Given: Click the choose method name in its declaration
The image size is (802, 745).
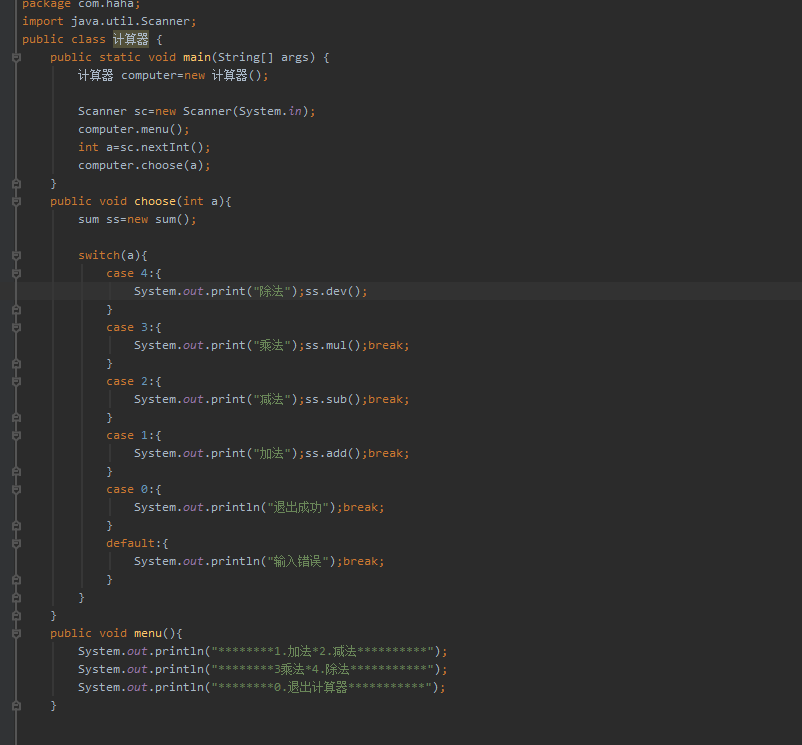Looking at the screenshot, I should click(155, 201).
